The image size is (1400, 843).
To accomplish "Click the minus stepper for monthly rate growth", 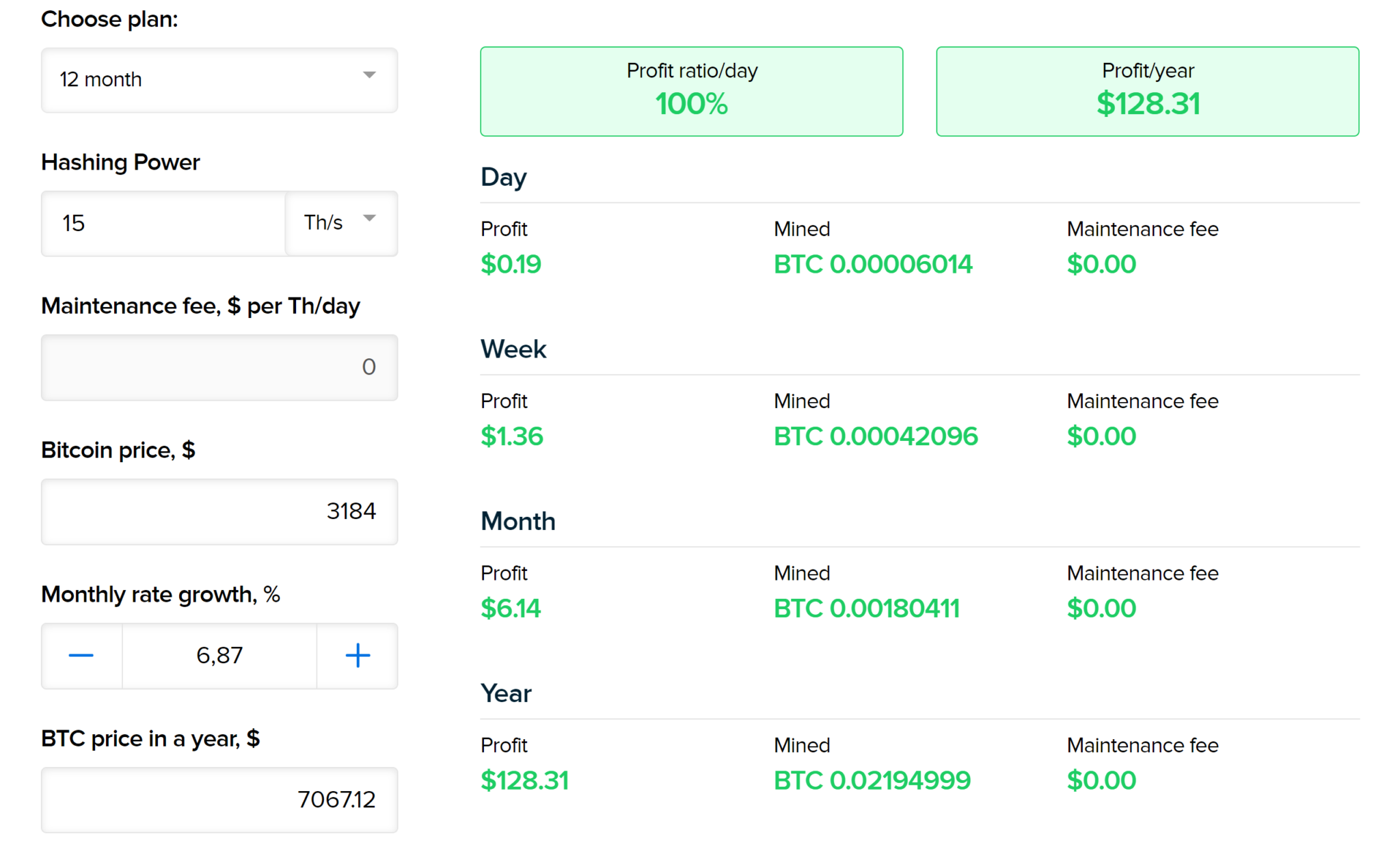I will click(x=81, y=656).
